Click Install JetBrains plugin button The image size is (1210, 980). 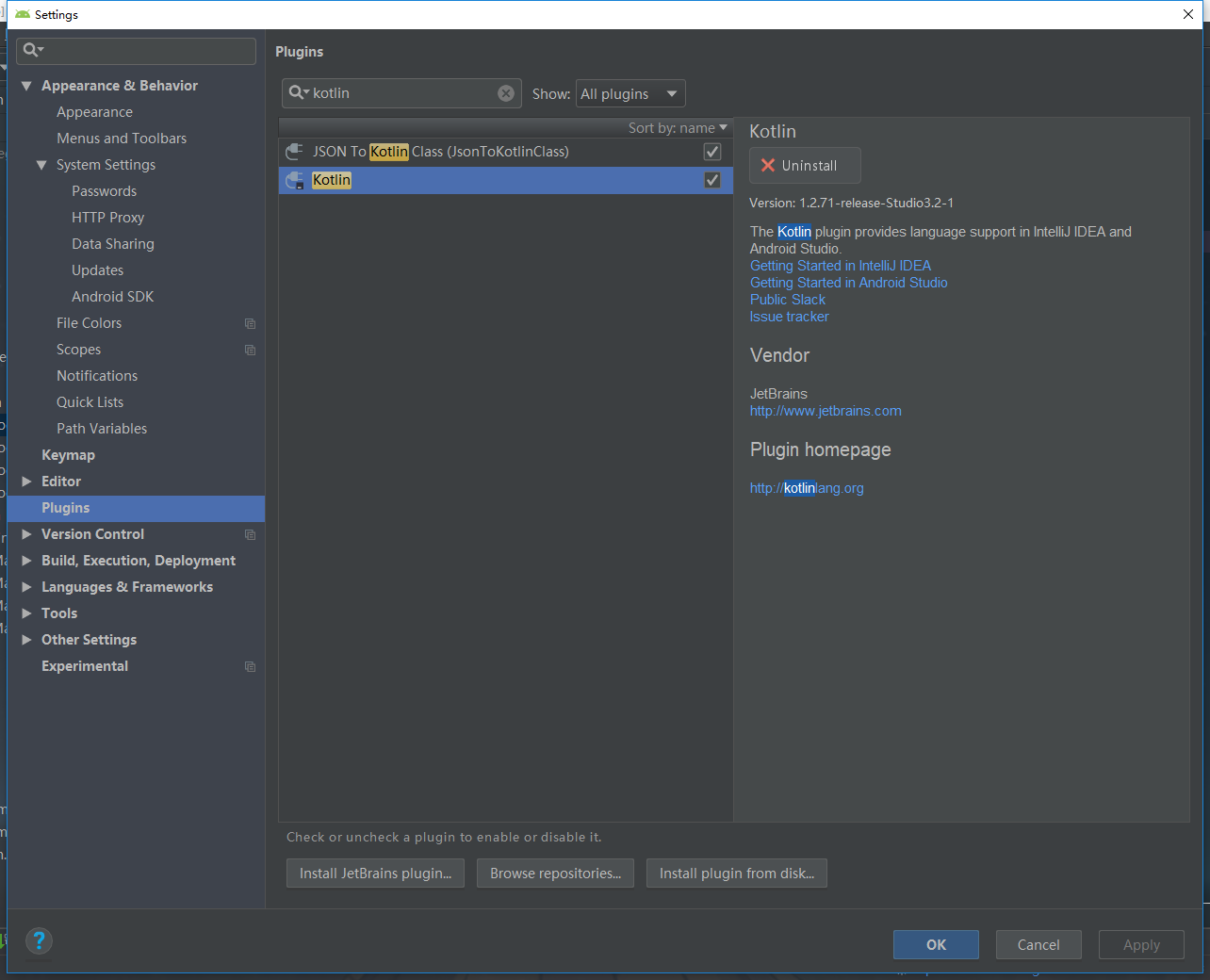[x=375, y=874]
